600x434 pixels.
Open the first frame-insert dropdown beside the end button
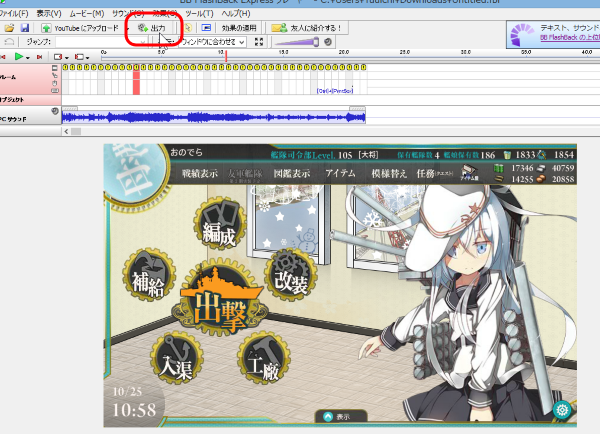tap(67, 57)
